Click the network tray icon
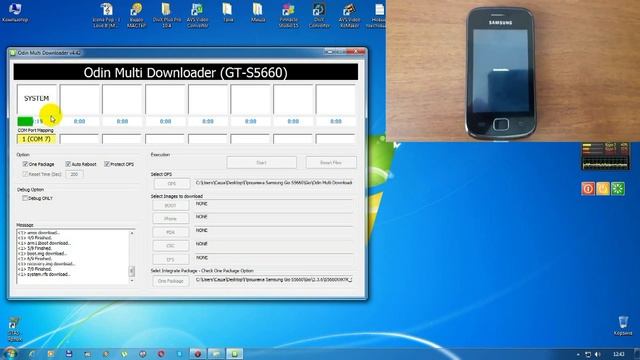Image resolution: width=640 pixels, height=360 pixels. pyautogui.click(x=588, y=354)
